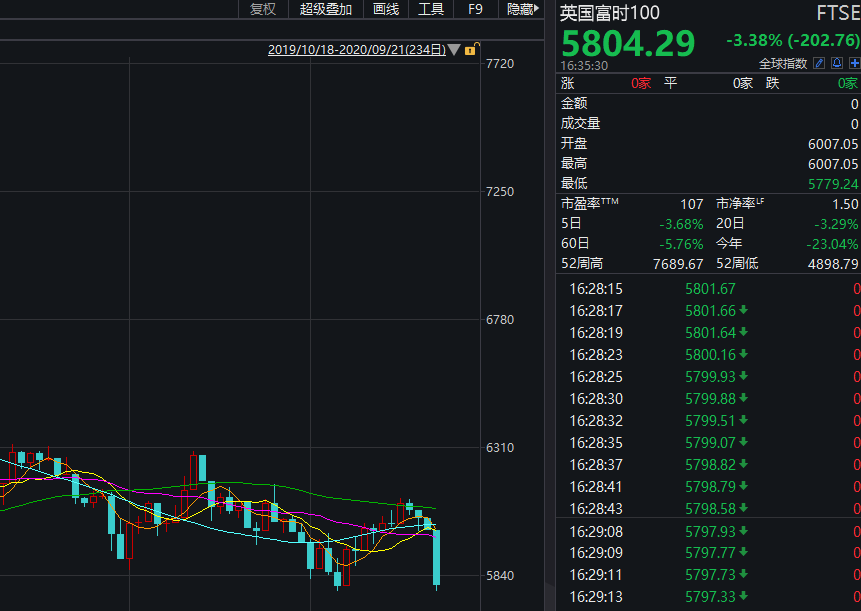The image size is (861, 611).
Task: Select the 16:28:41 tick row
Action: coord(708,486)
